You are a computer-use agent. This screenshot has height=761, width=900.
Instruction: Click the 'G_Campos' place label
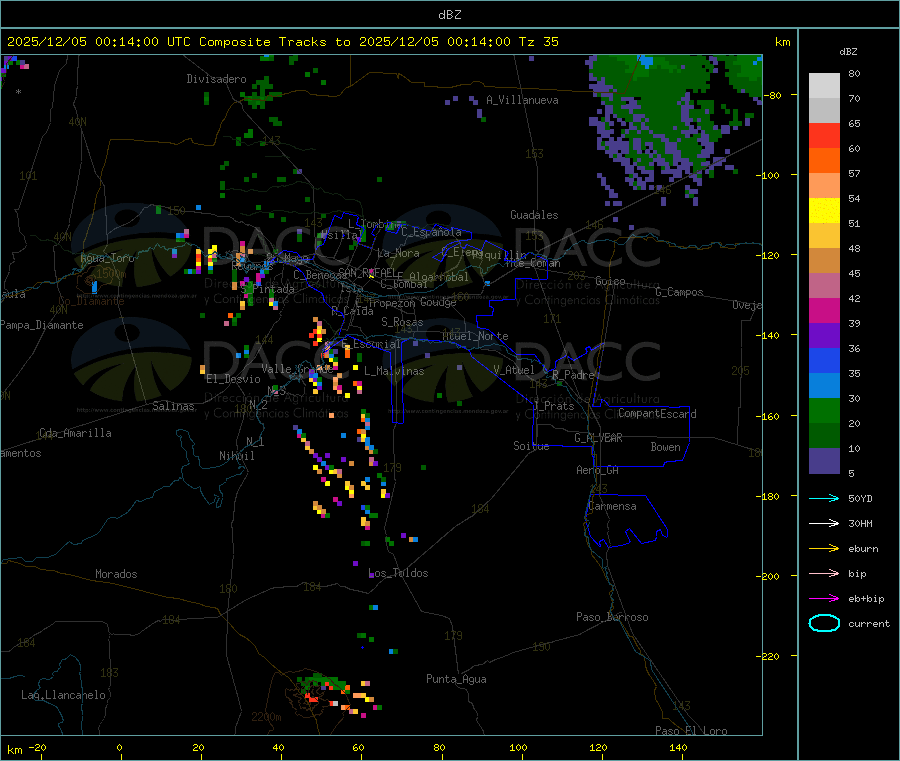679,292
